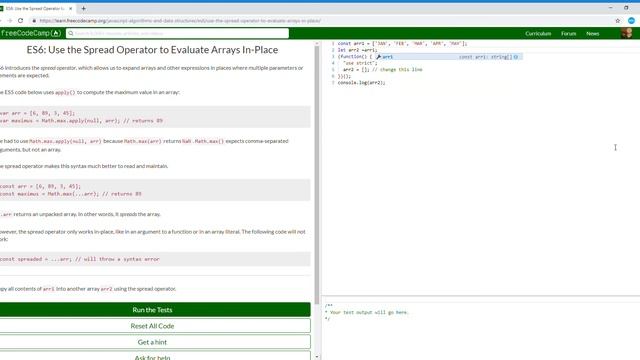Click the instructions scrollbar down arrow
Screen dimensions: 640x360
coord(317,357)
